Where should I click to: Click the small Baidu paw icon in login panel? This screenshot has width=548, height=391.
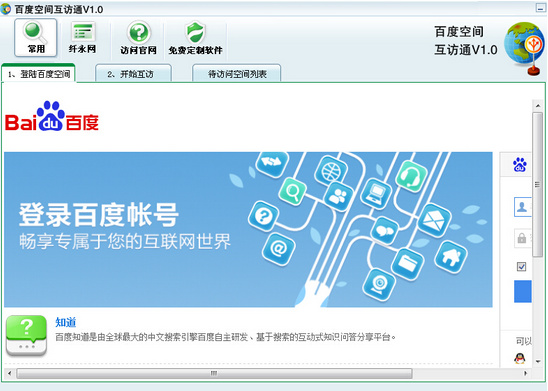coord(520,165)
